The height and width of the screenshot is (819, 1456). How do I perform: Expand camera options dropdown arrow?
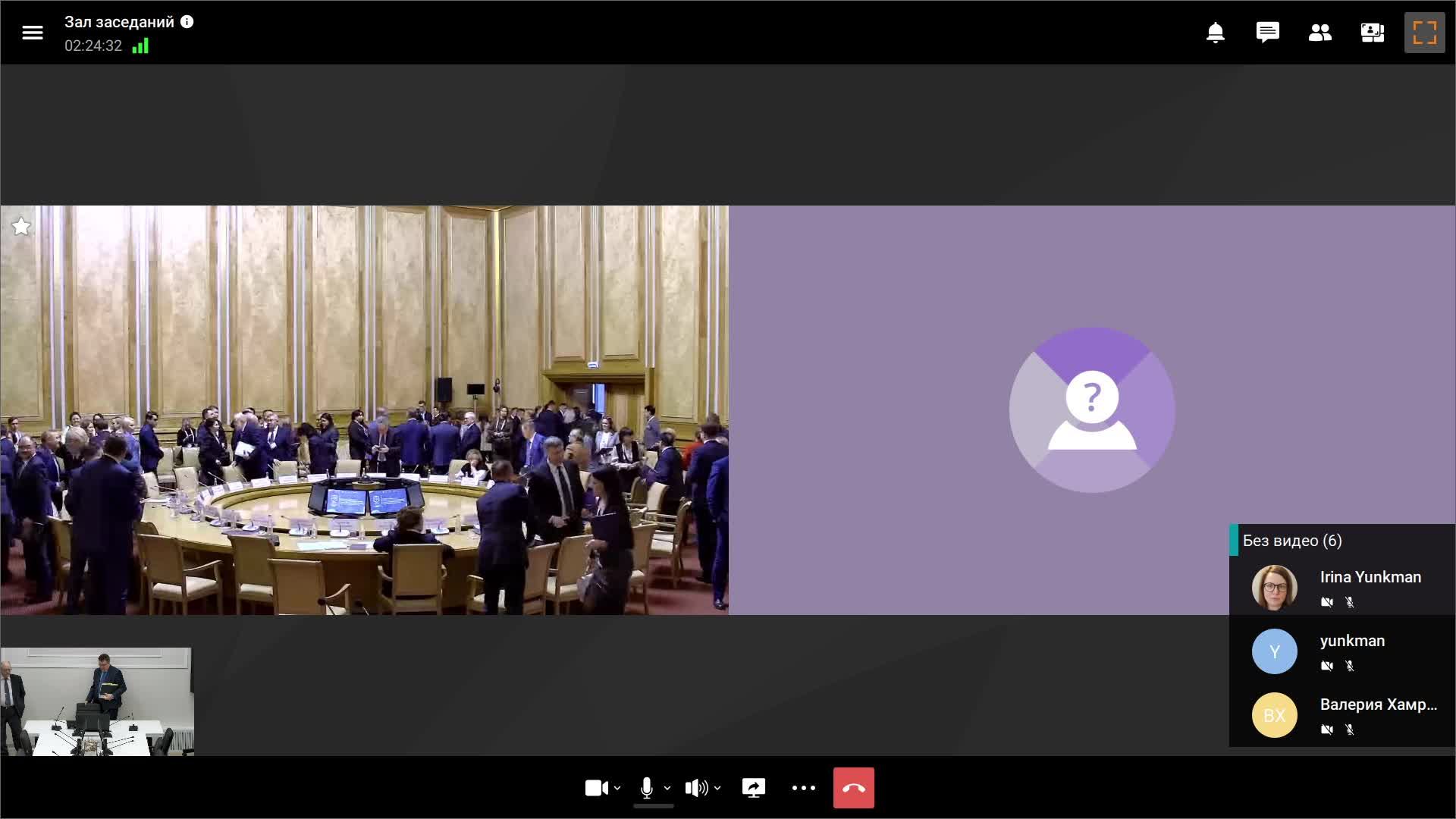[617, 788]
